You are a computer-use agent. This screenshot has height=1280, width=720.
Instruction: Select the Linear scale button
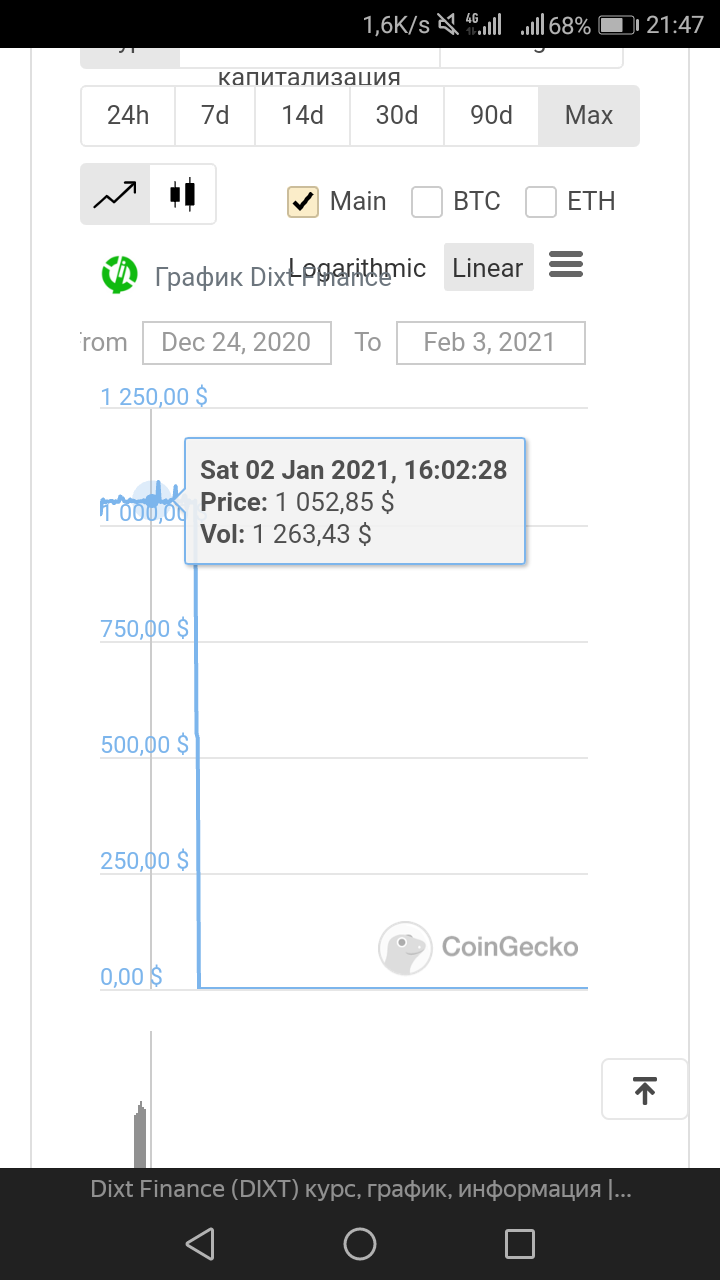click(488, 268)
